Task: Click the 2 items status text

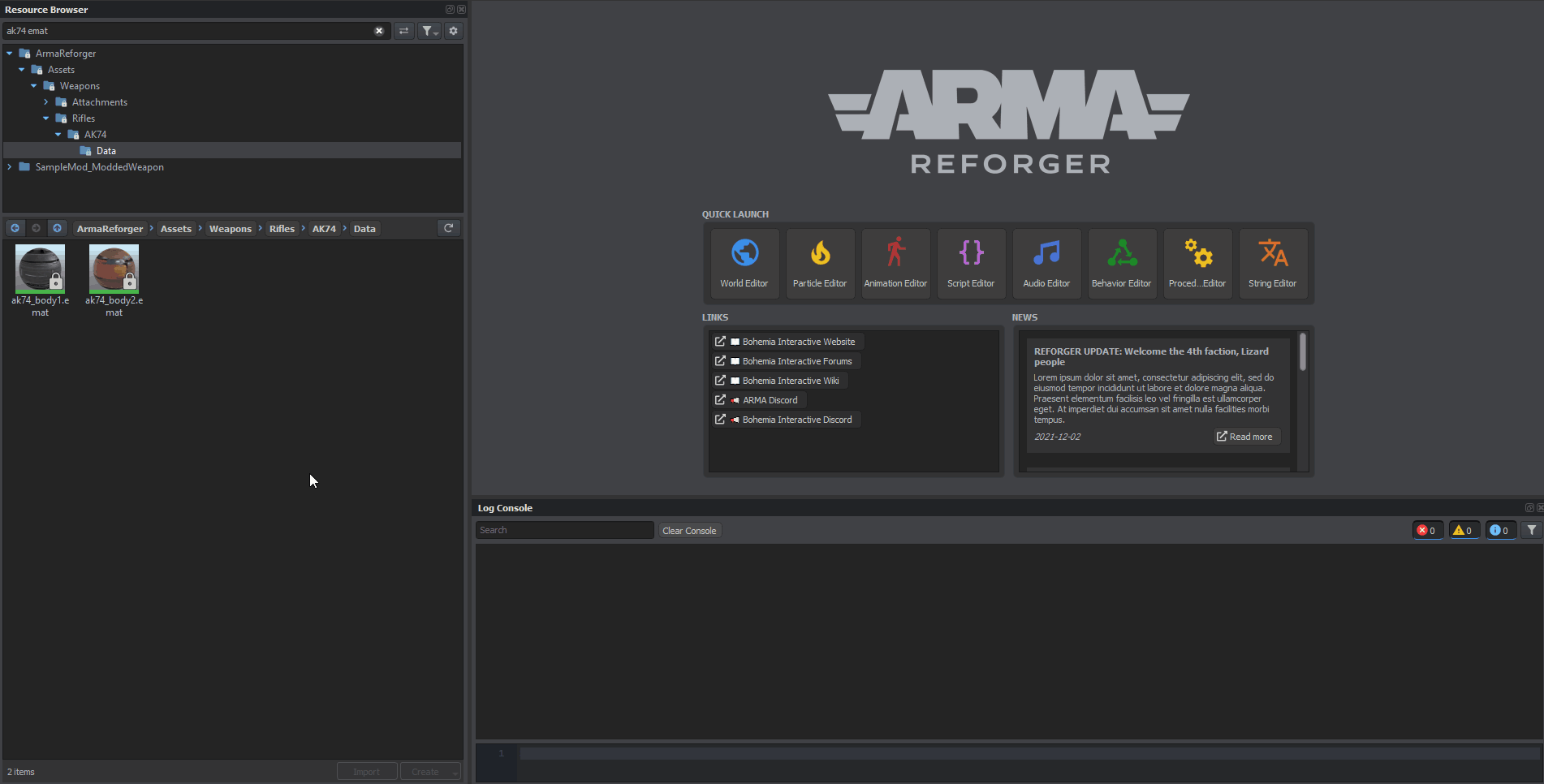Action: (x=21, y=772)
